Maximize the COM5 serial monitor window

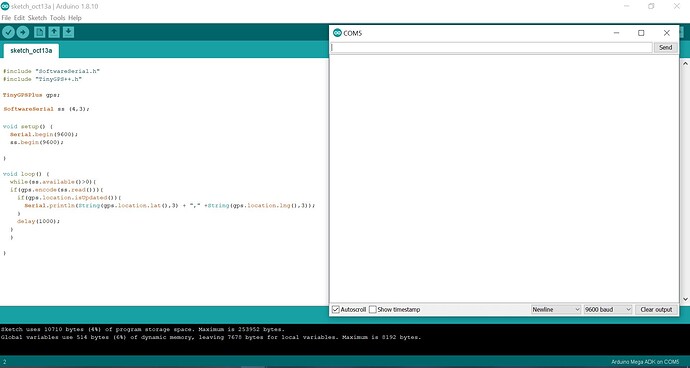point(641,33)
